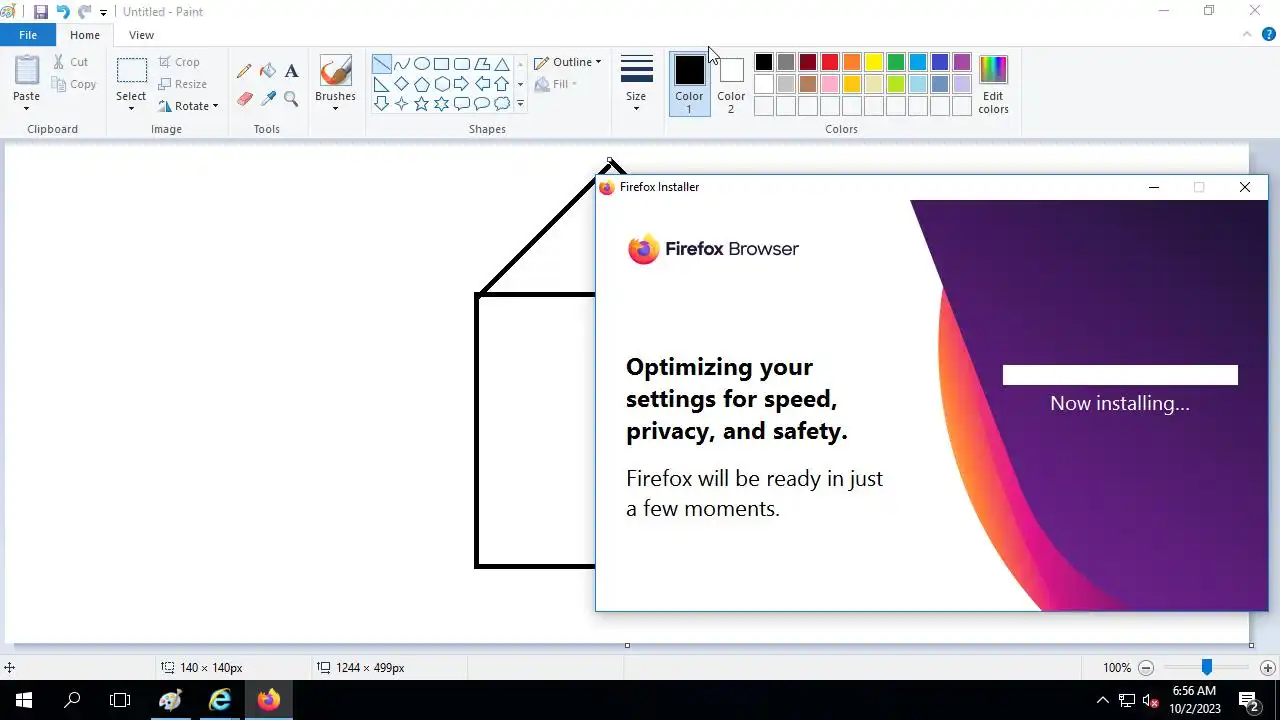Choose the Left arrow shape
Screen dimensions: 1280x720
481,84
